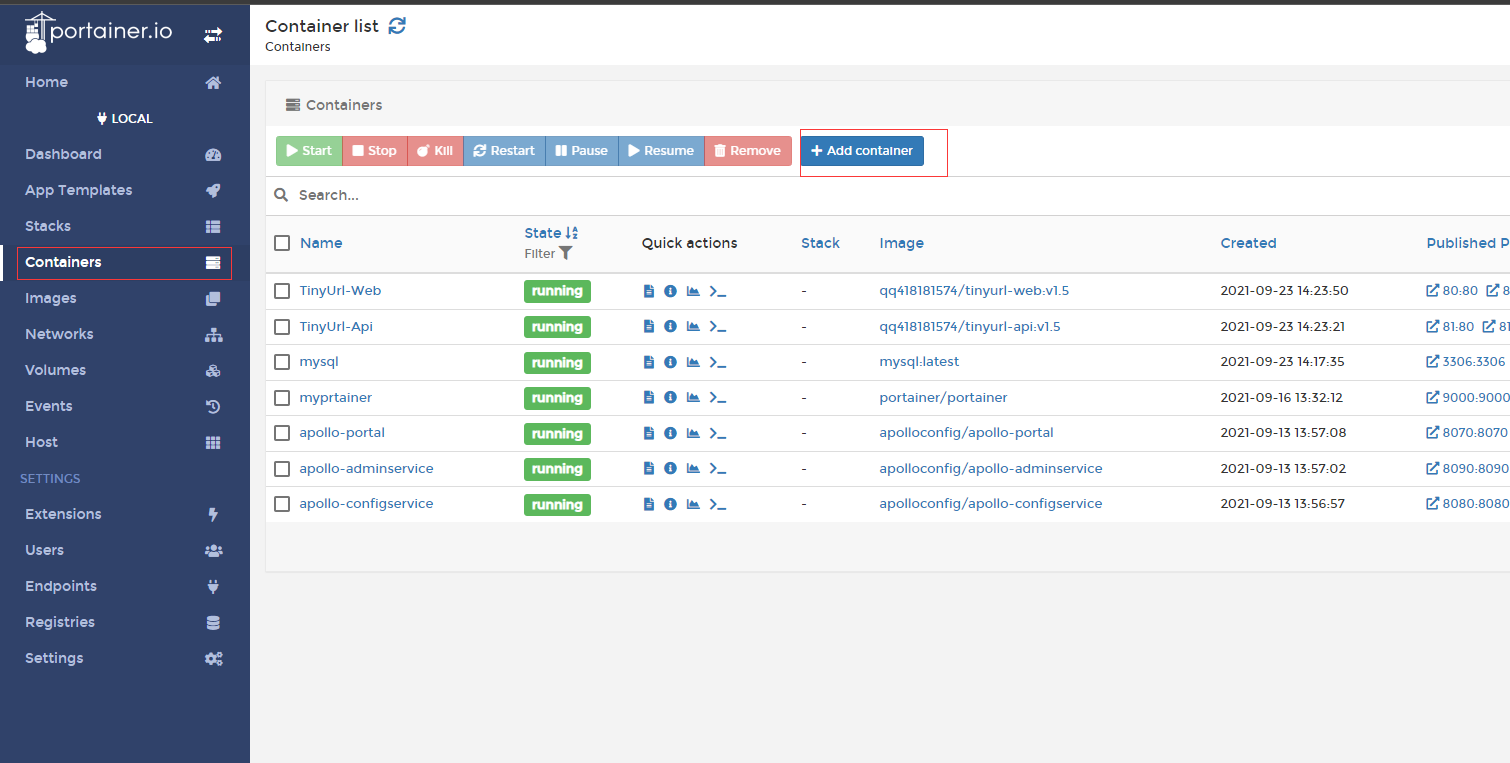Screen dimensions: 1510x763
Task: Sort by Name column header
Action: coord(321,243)
